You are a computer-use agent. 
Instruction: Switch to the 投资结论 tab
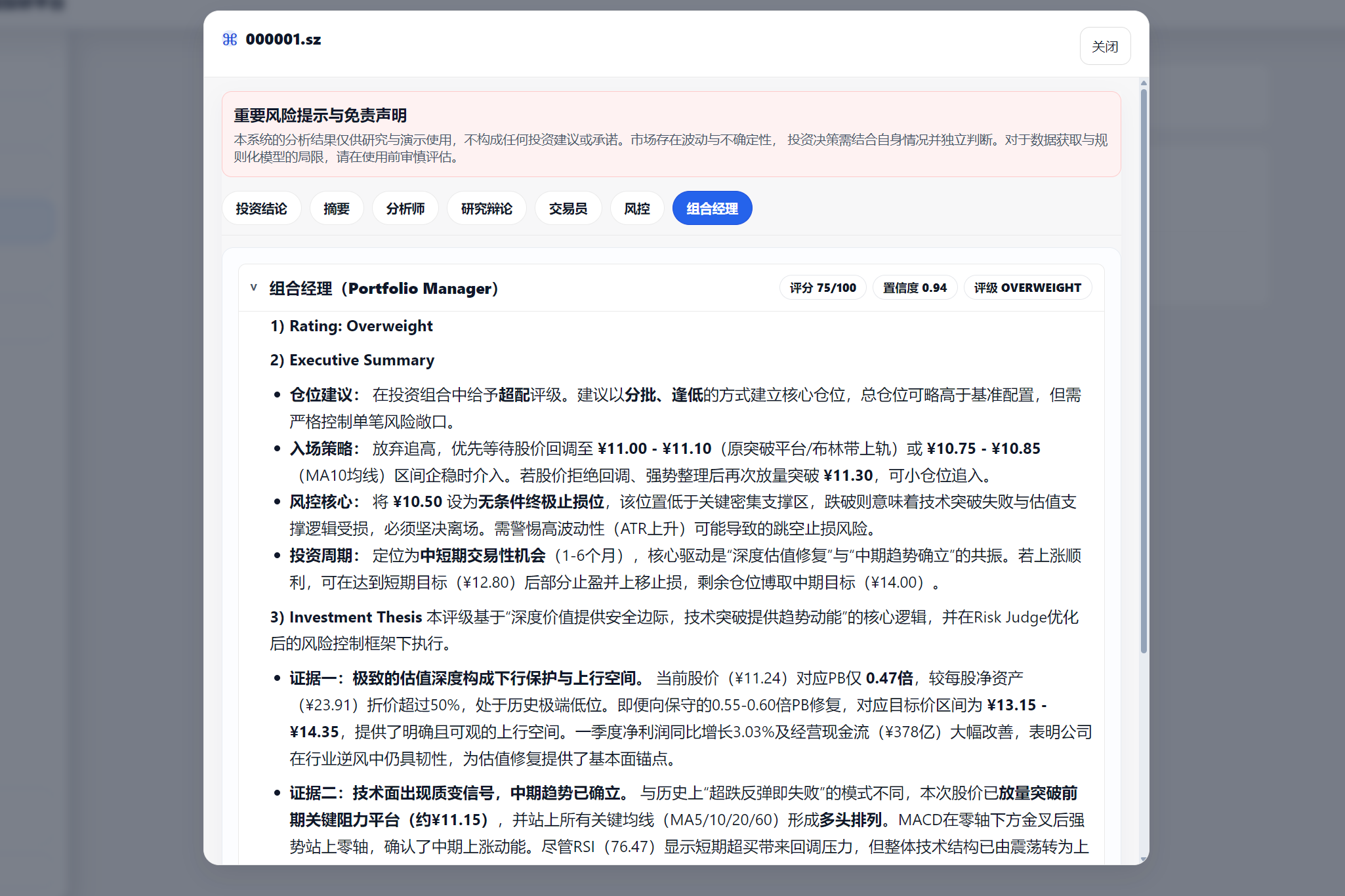(261, 209)
